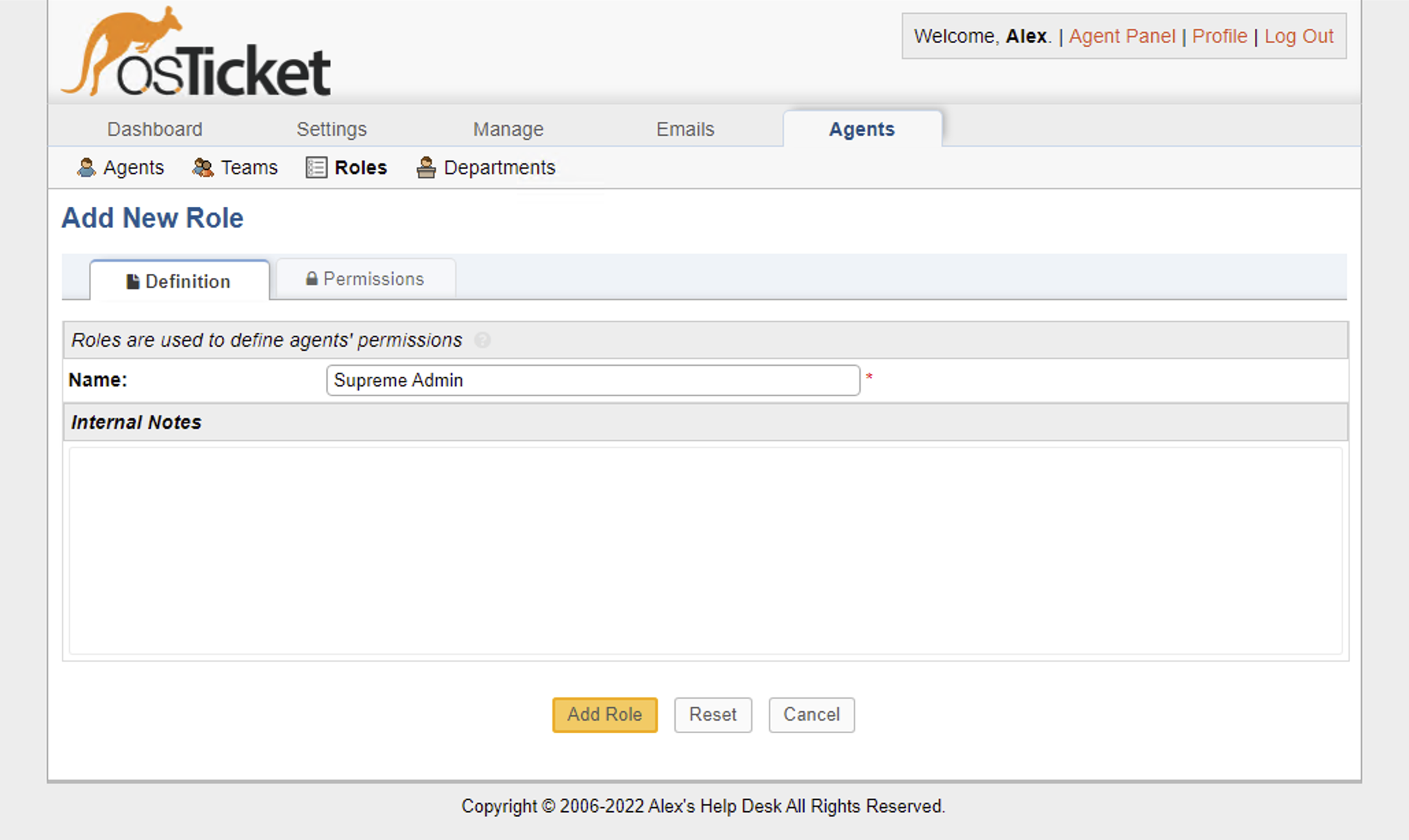The image size is (1409, 840).
Task: Open the Agent Panel link
Action: tap(1122, 36)
